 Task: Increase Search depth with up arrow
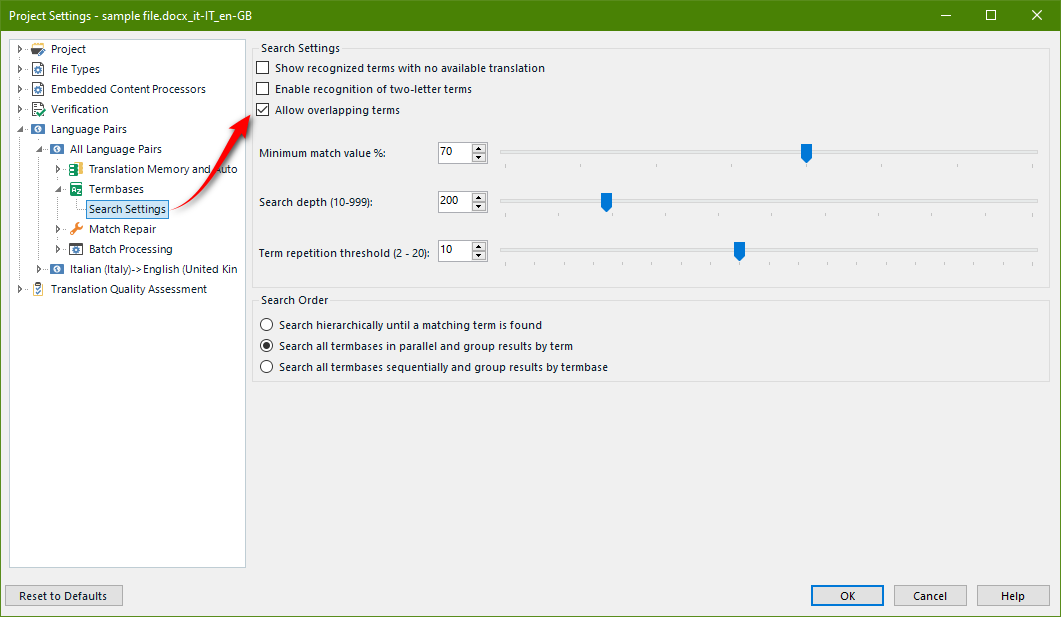[x=479, y=197]
